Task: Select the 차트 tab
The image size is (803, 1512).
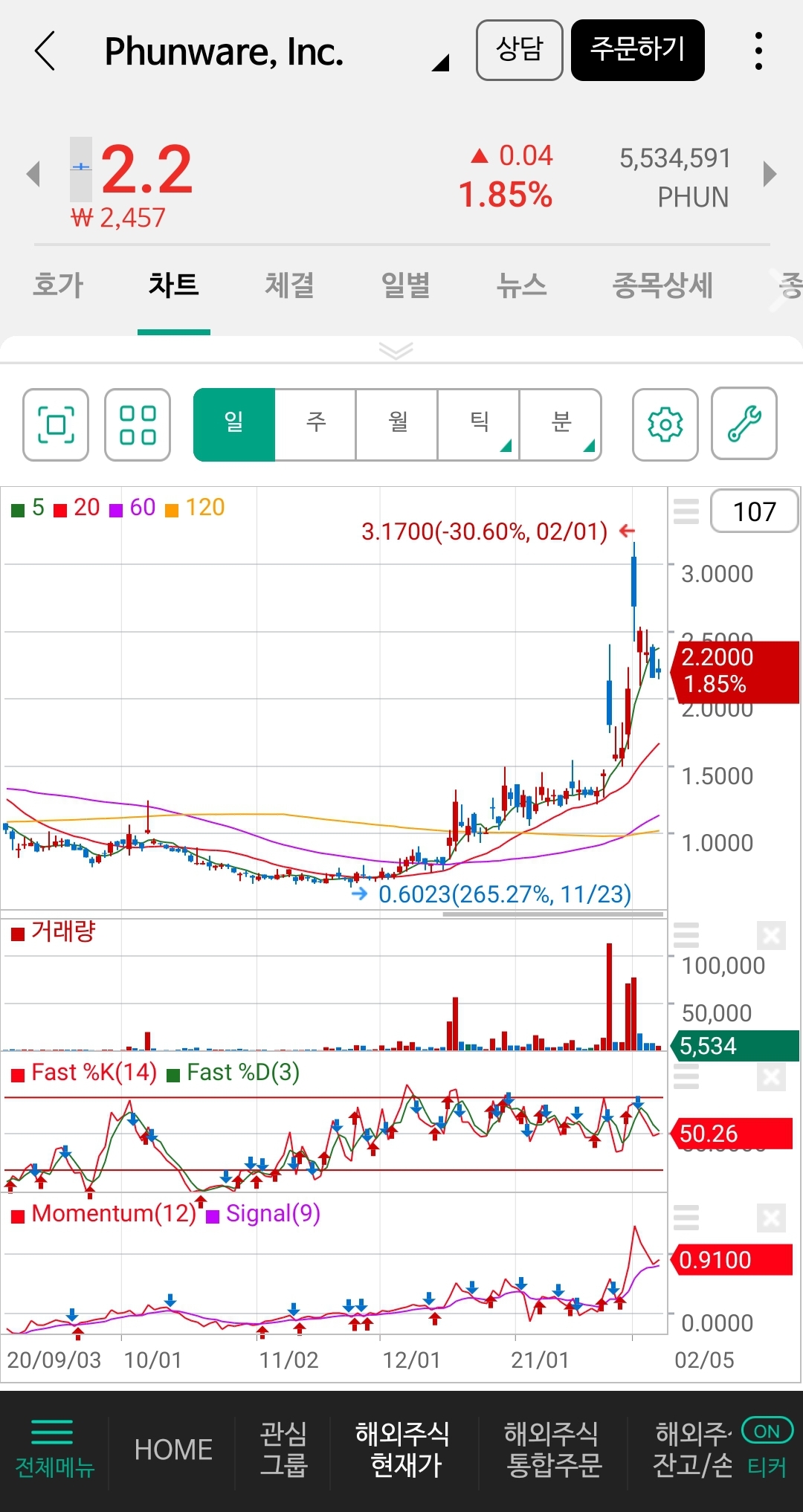Action: tap(174, 285)
